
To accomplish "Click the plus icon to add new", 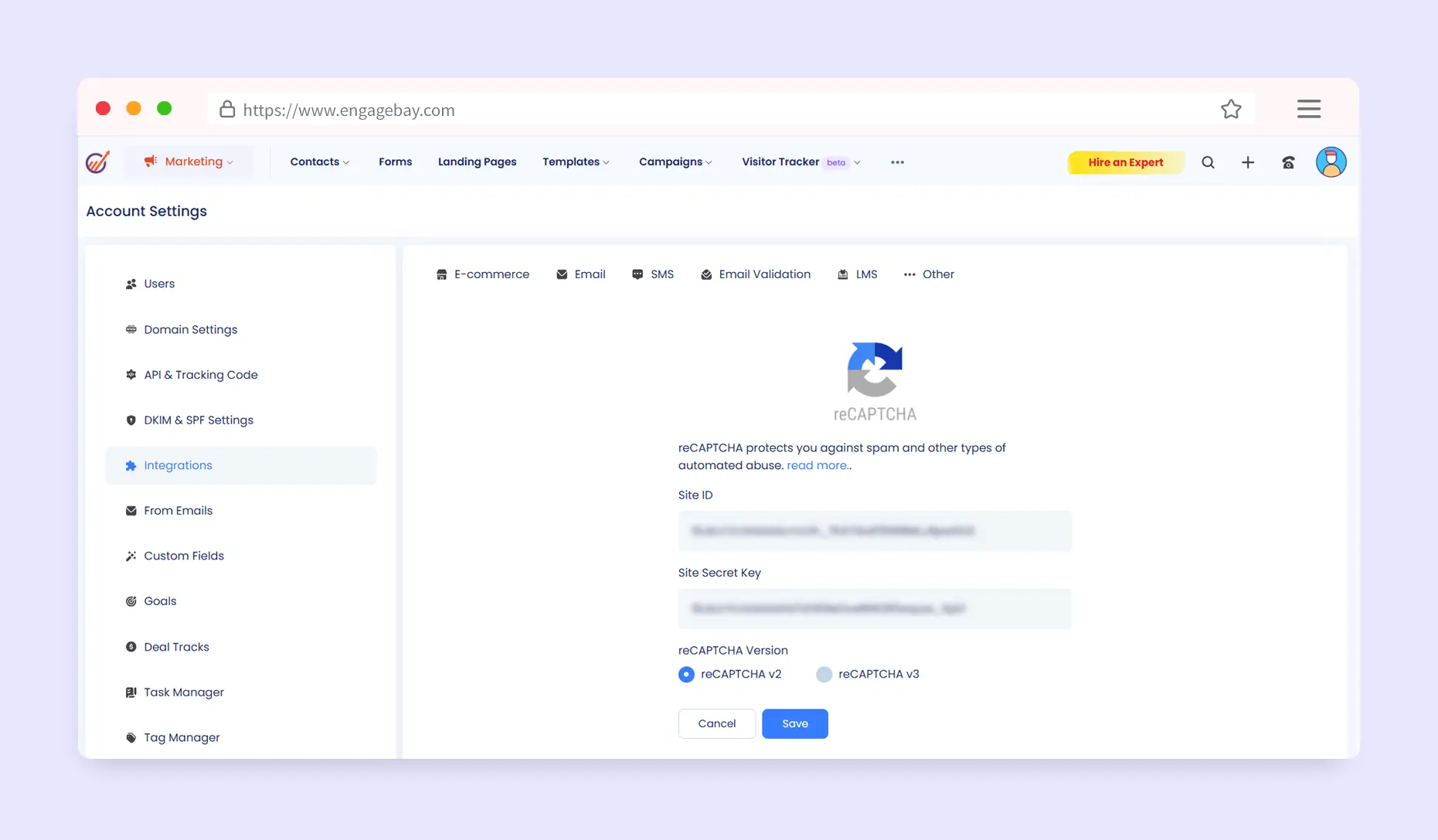I will coord(1247,162).
